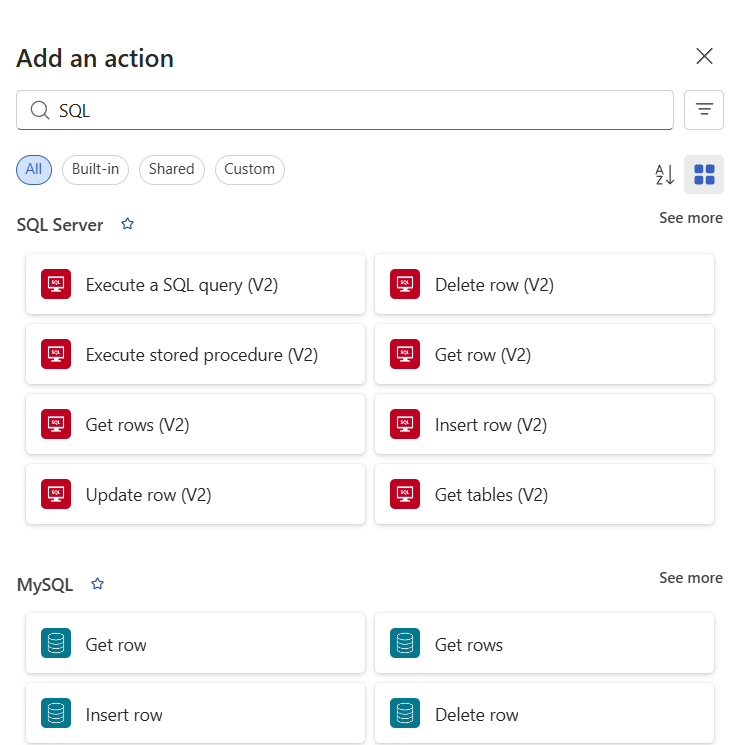This screenshot has width=741, height=745.
Task: Click SQL icon beside Delete row (V2)
Action: [x=405, y=284]
